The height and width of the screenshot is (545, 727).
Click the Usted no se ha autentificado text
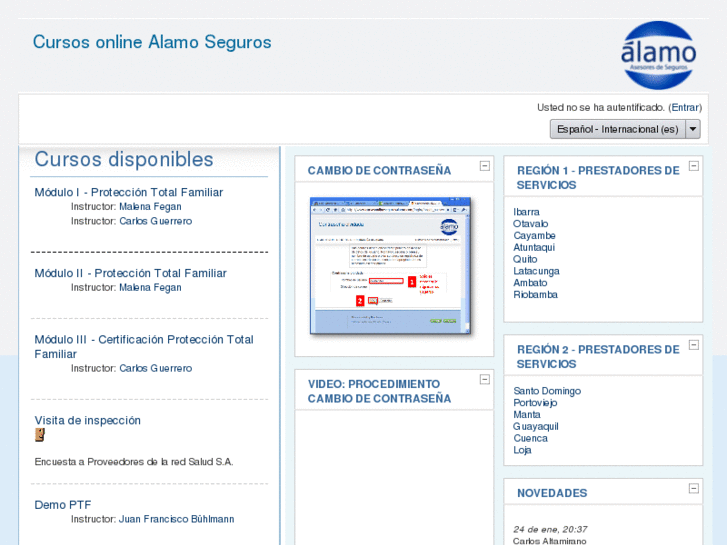click(x=601, y=108)
